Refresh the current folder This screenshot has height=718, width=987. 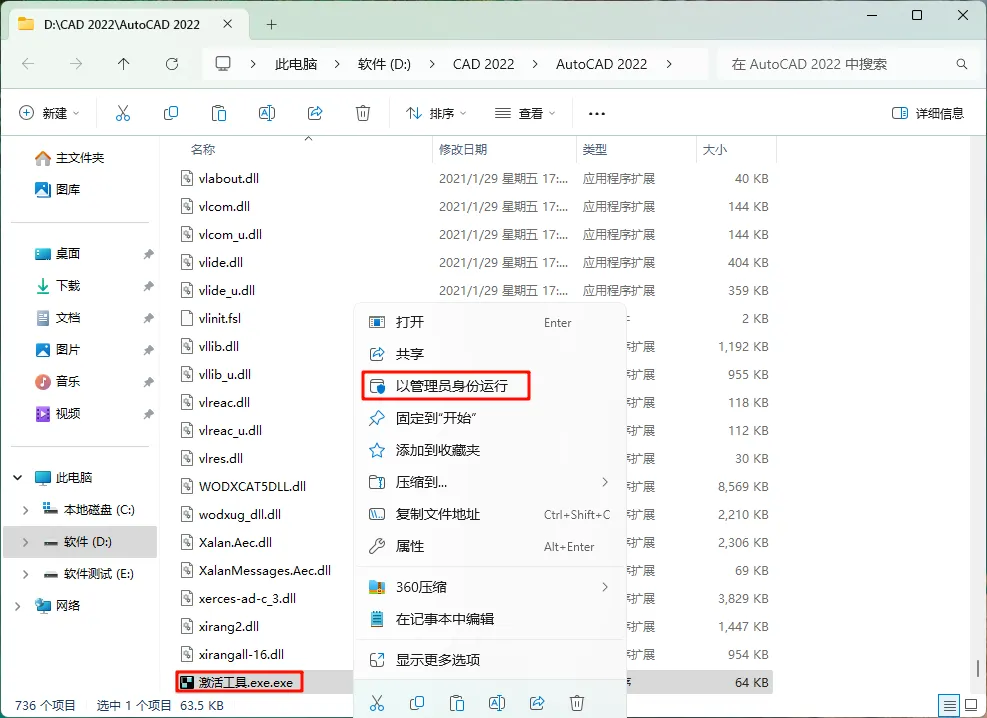(x=172, y=64)
